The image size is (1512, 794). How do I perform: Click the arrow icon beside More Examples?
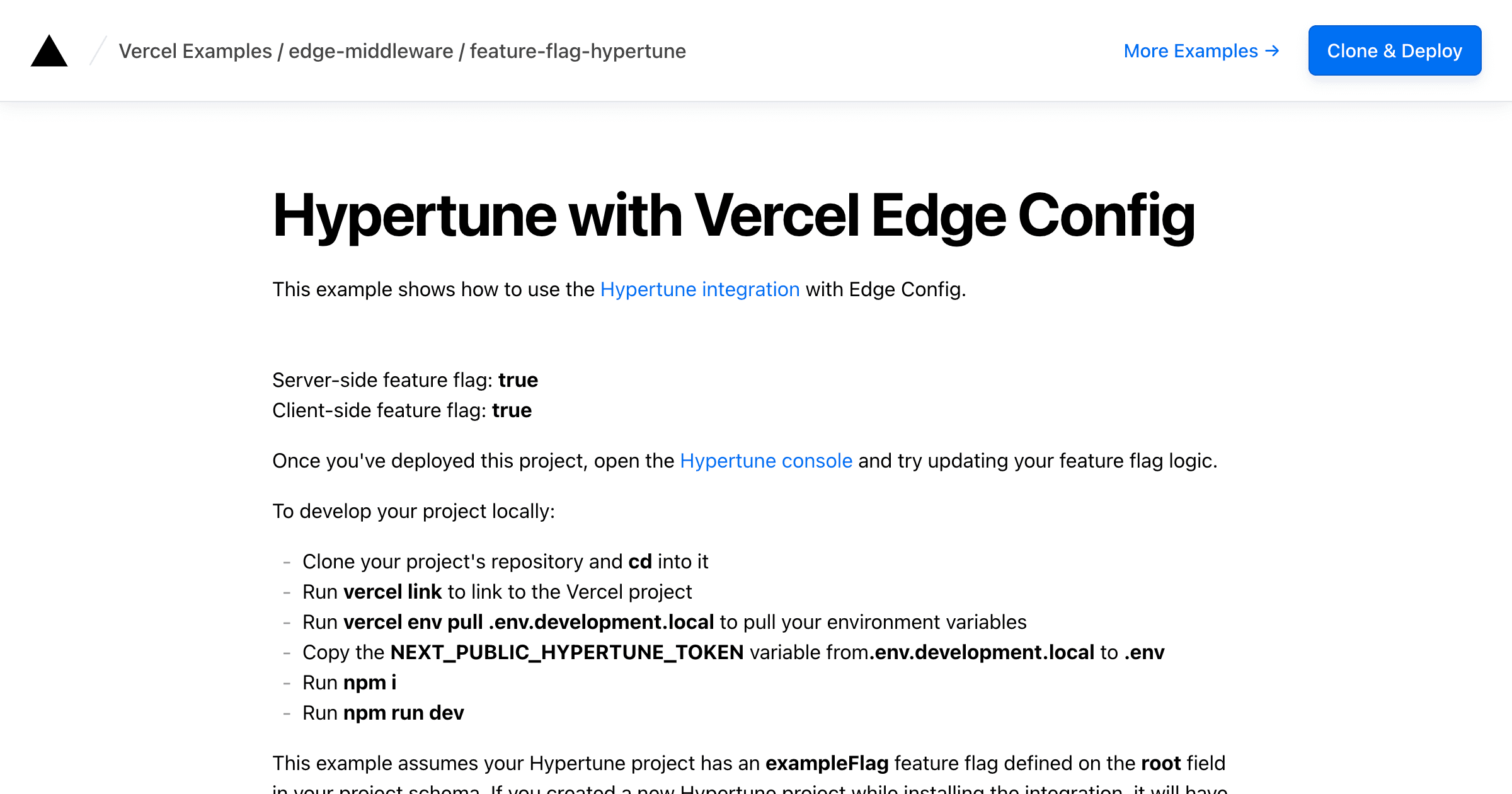click(1273, 51)
